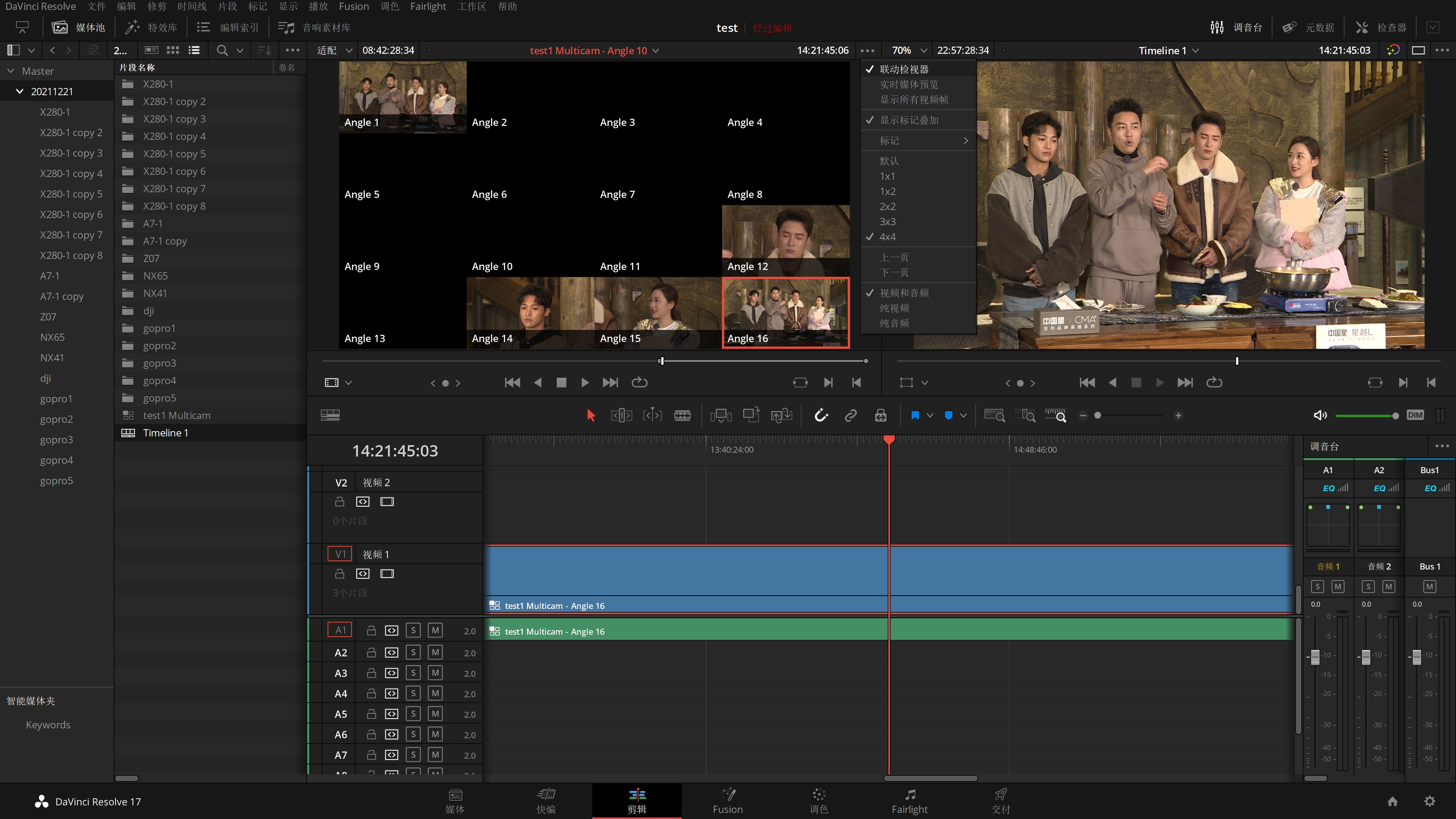The height and width of the screenshot is (819, 1456).
Task: Open the flag color dropdown arrow
Action: click(930, 416)
